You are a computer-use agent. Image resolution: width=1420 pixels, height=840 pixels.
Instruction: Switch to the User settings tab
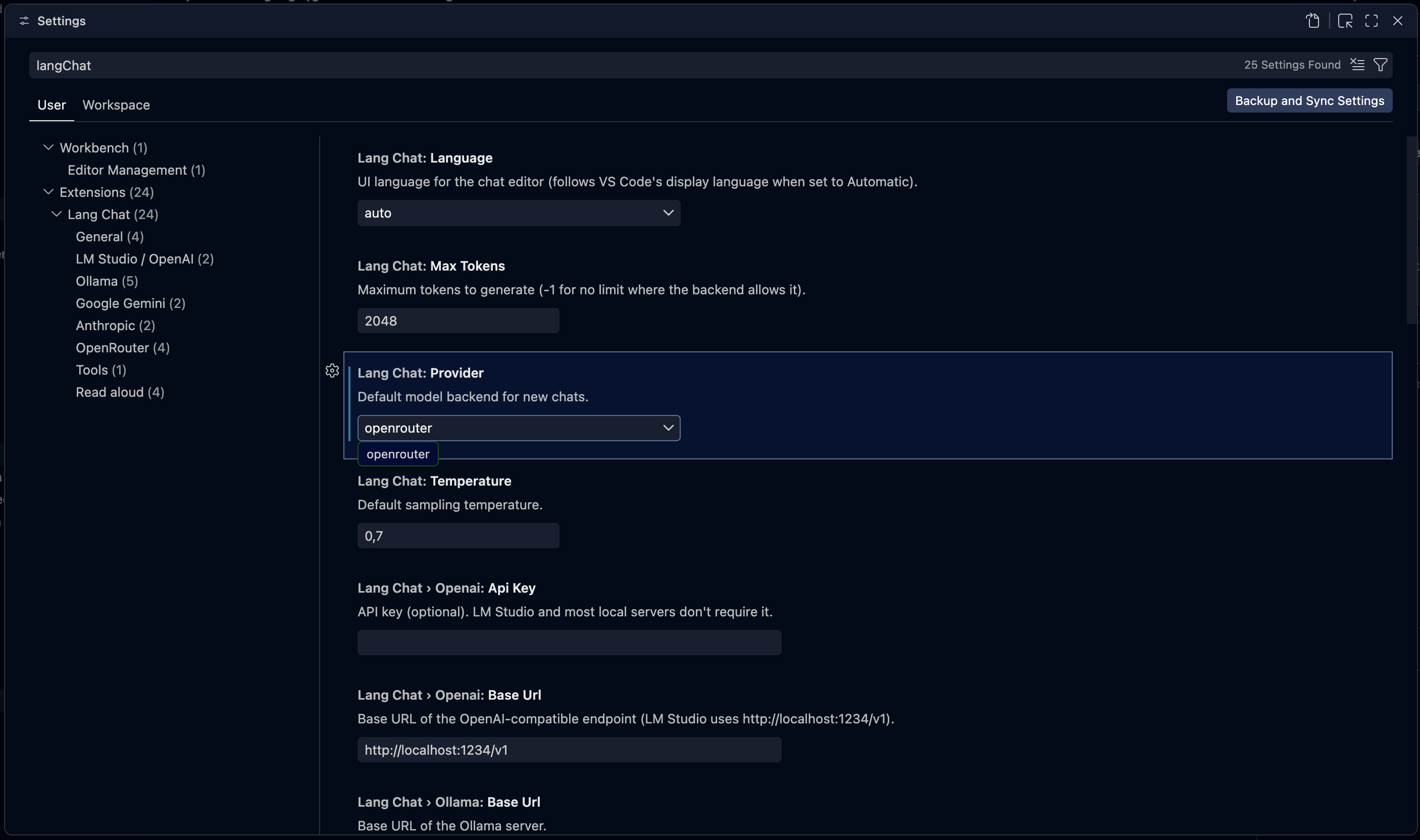(x=52, y=104)
